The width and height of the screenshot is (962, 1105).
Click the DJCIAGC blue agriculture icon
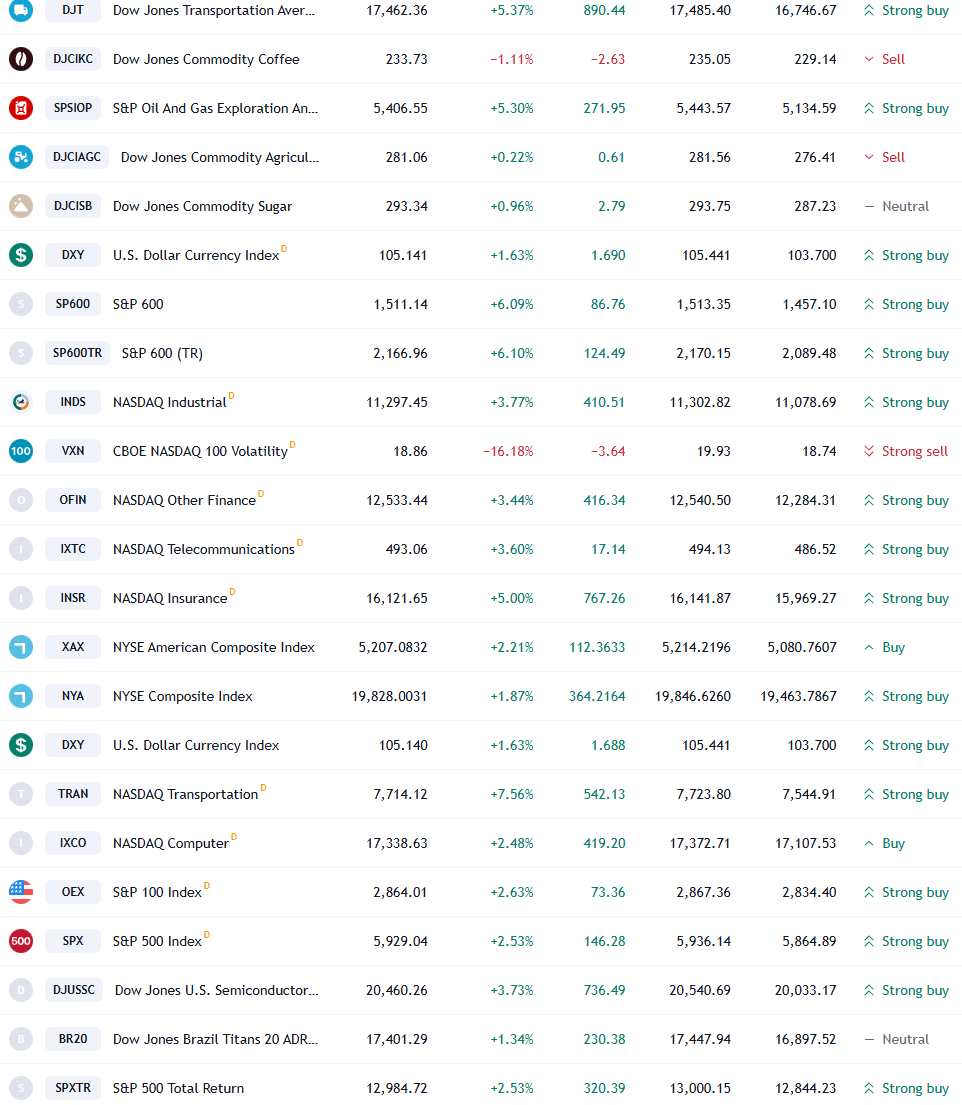pyautogui.click(x=21, y=157)
